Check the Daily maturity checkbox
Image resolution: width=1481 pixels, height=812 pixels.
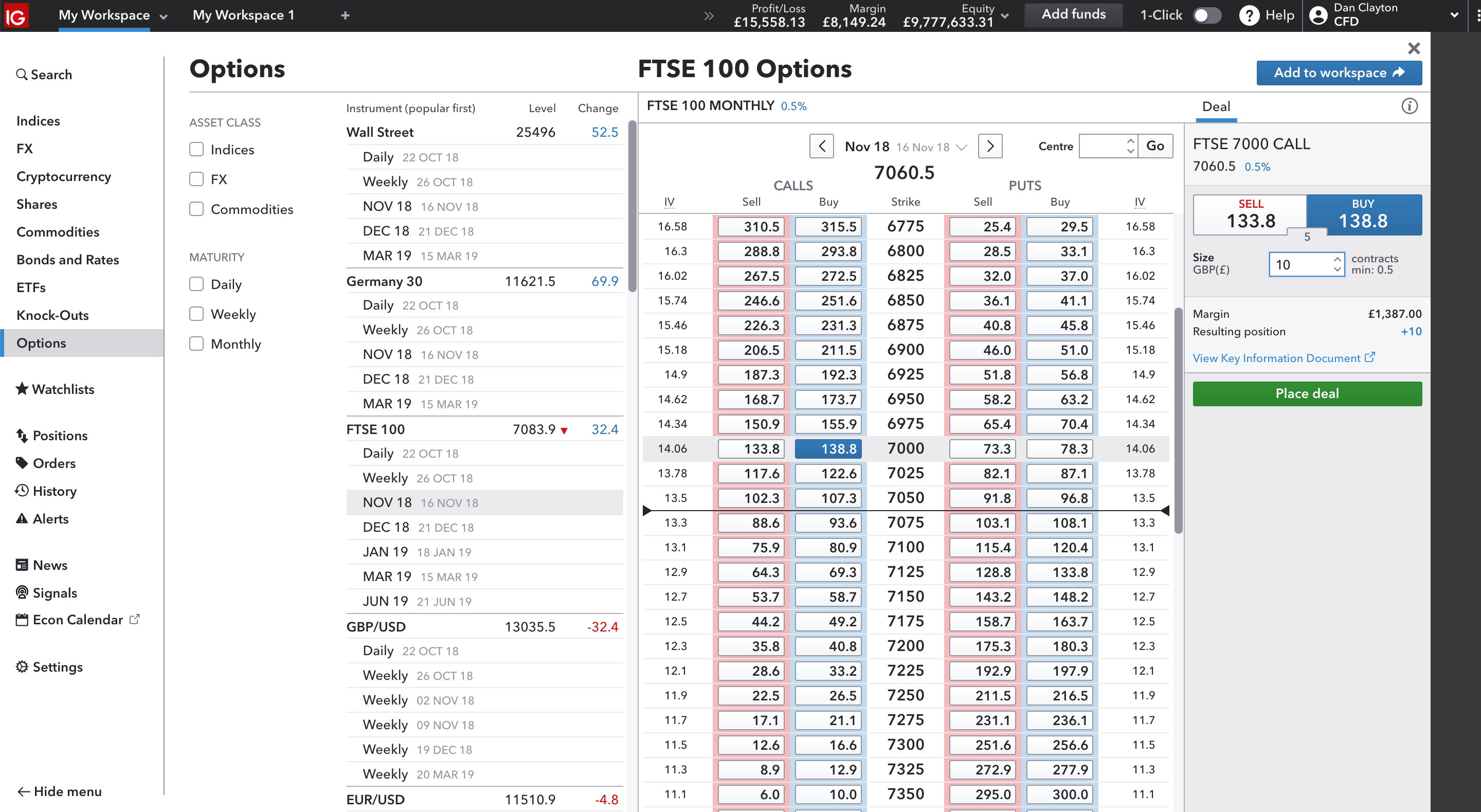(x=196, y=285)
